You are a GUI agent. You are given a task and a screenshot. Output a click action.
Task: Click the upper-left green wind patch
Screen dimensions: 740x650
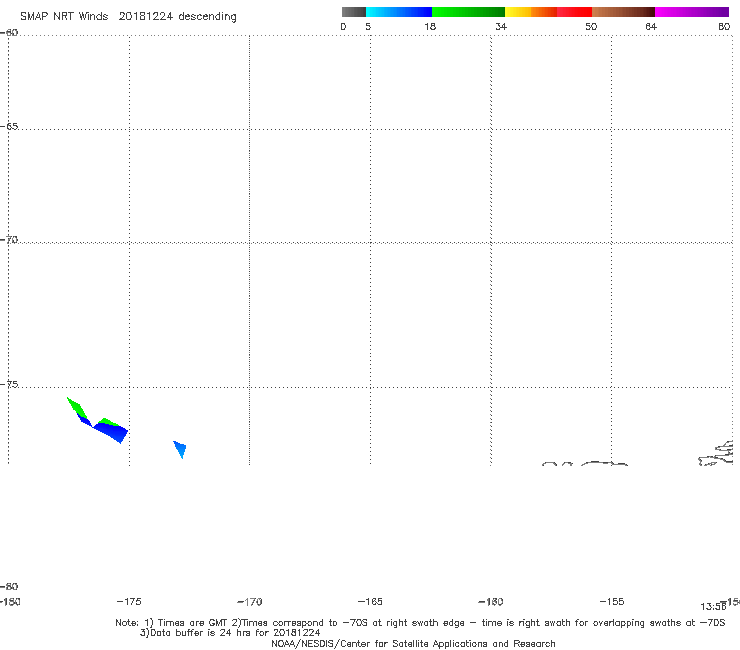(76, 407)
